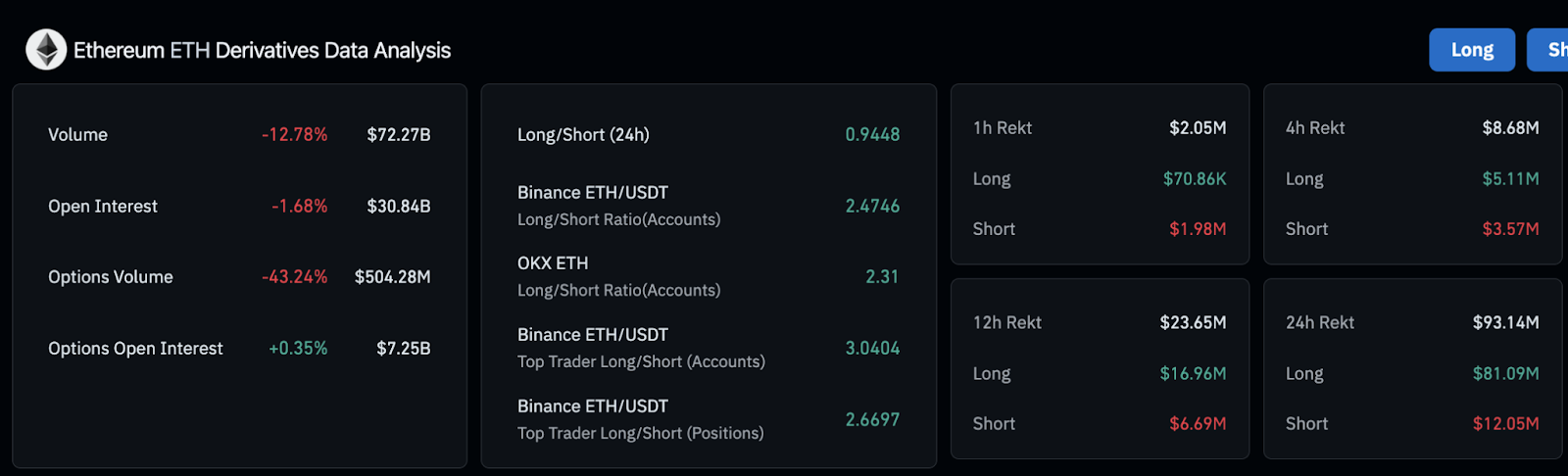Select the blue Long button
The image size is (1568, 476).
coord(1472,50)
